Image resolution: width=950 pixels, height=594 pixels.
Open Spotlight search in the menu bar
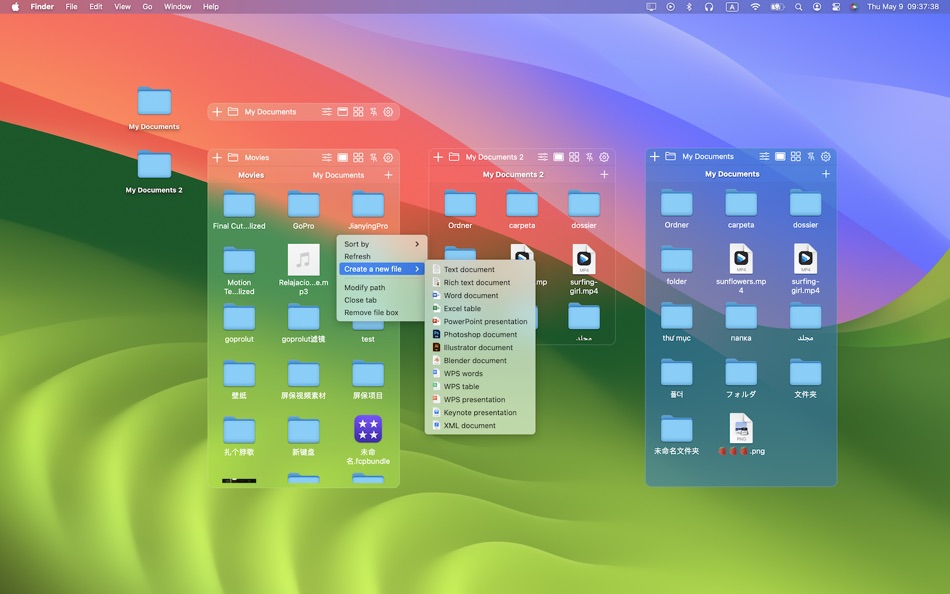click(799, 7)
